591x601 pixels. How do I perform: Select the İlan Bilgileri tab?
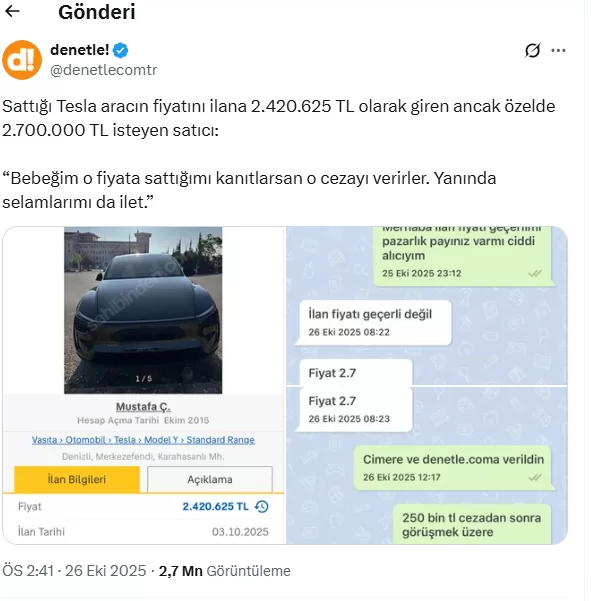tap(77, 479)
